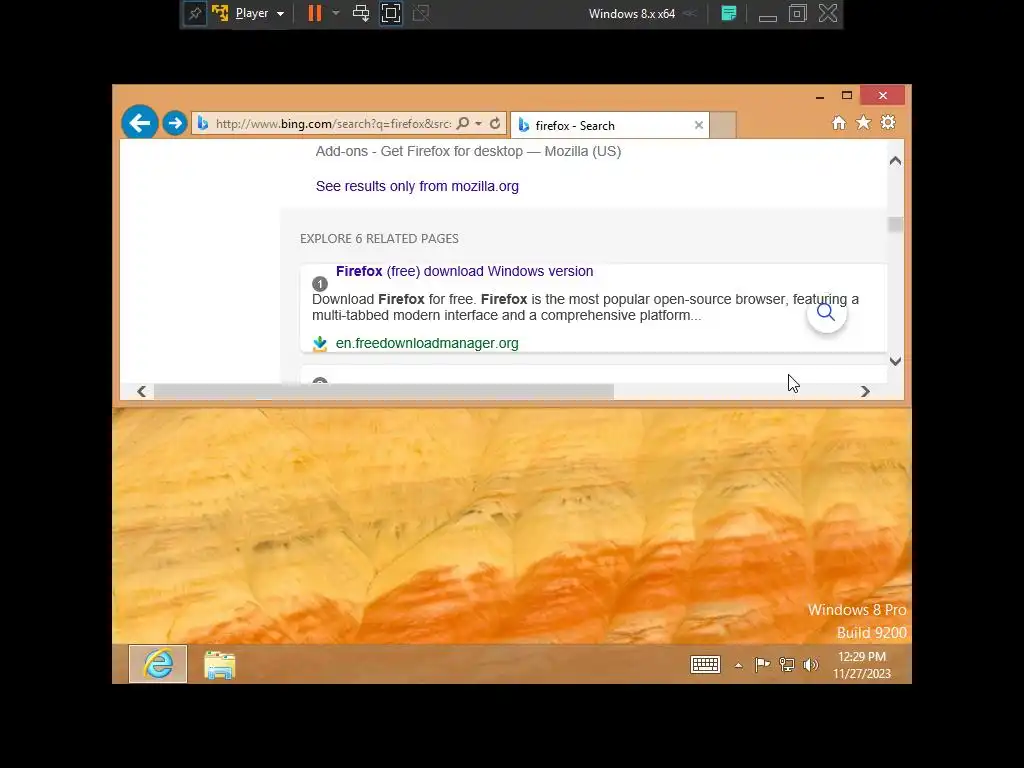Click the Unity mode icon in VMware toolbar
1024x768 pixels.
click(421, 13)
